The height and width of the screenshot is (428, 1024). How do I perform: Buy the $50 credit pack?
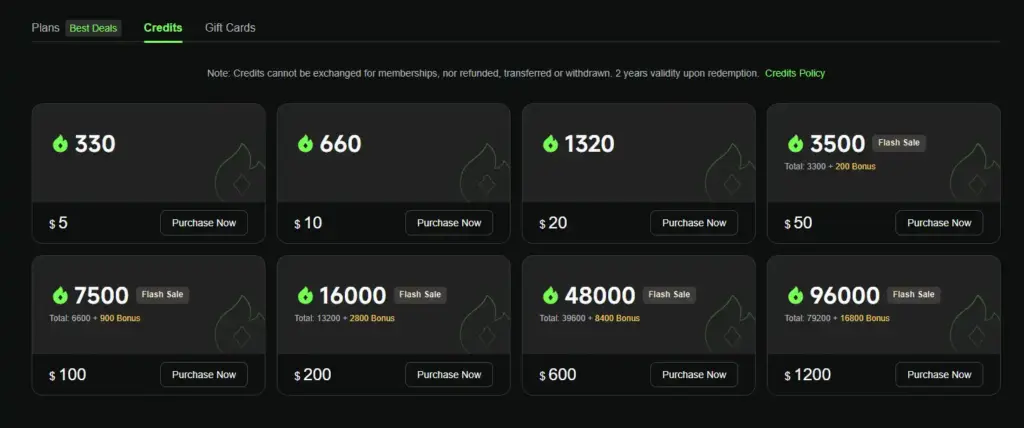[x=938, y=223]
